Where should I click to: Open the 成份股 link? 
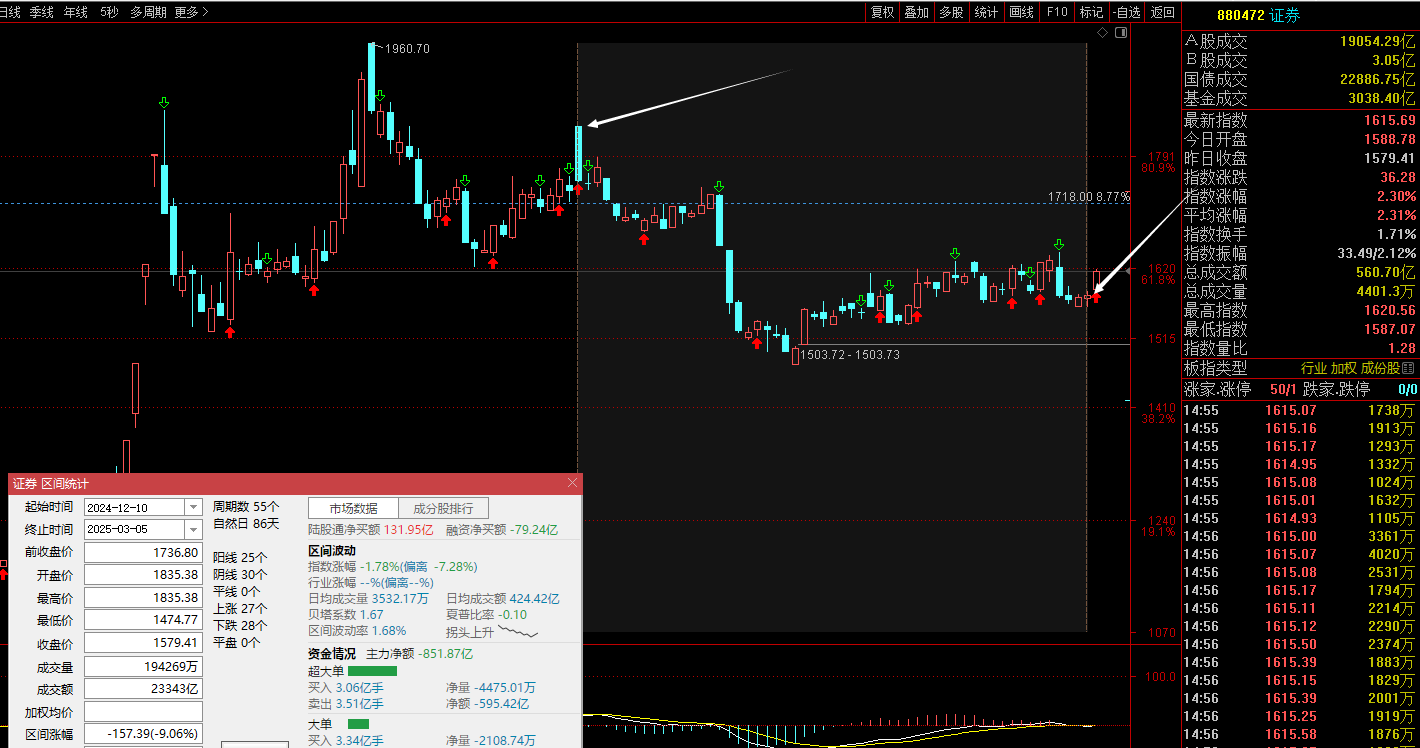tap(1380, 368)
